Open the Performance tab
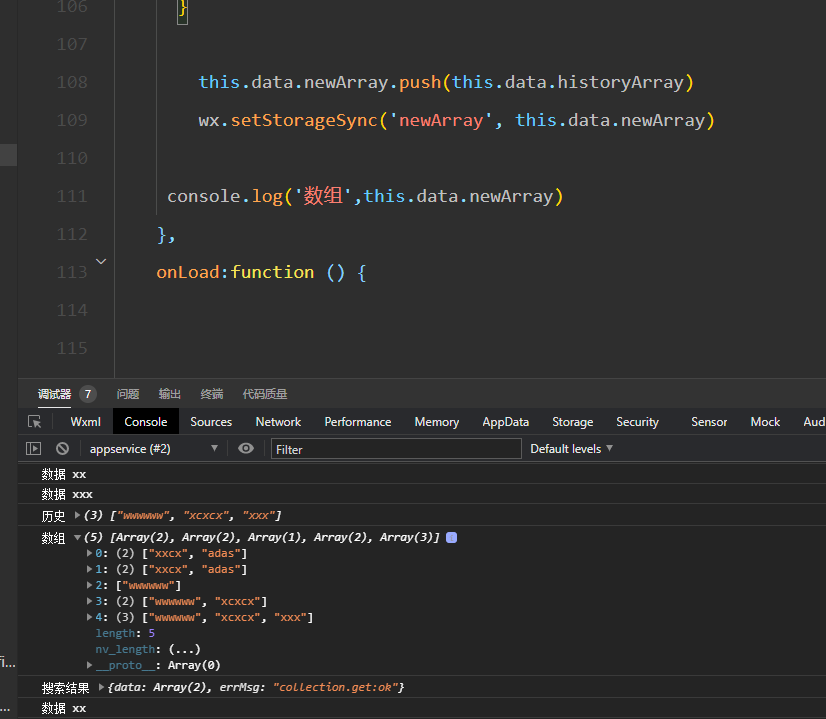This screenshot has width=826, height=719. (x=358, y=422)
